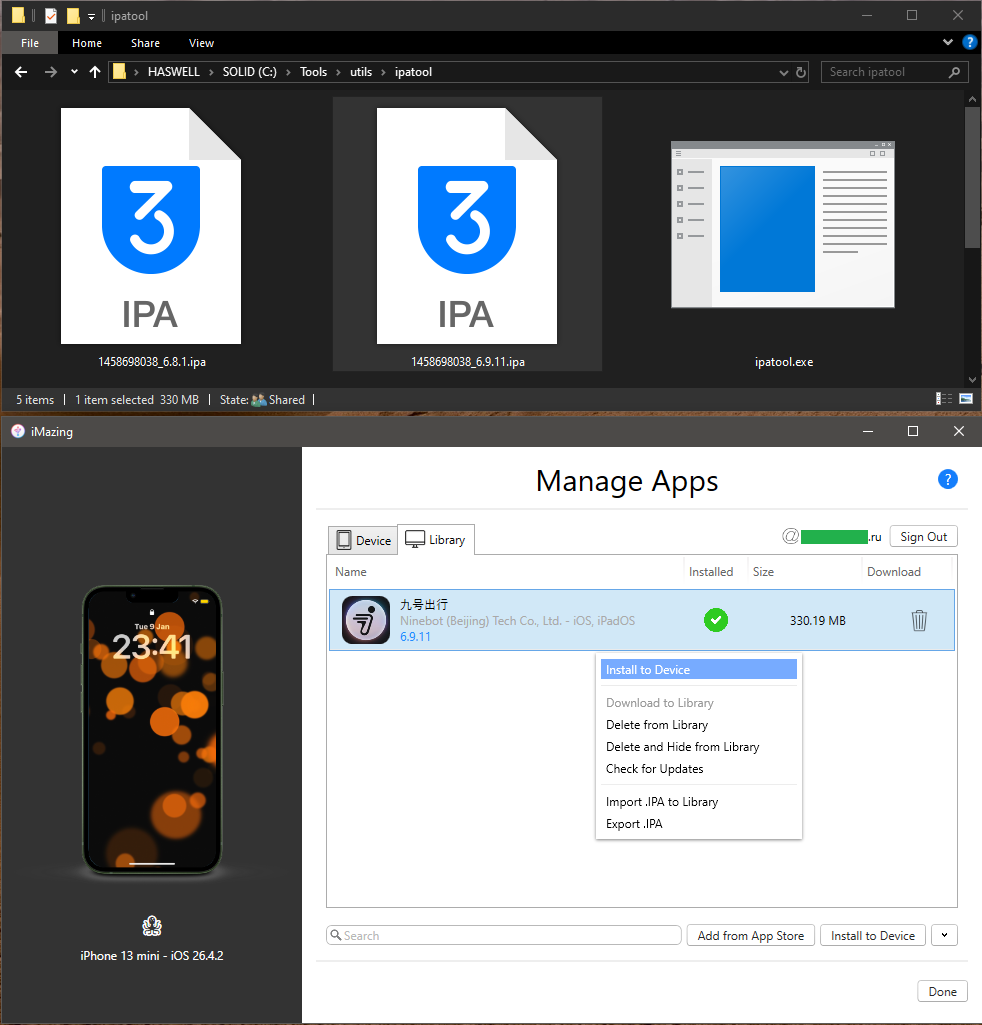Image resolution: width=982 pixels, height=1025 pixels.
Task: Click the Forward arrow in File Explorer
Action: tap(50, 72)
